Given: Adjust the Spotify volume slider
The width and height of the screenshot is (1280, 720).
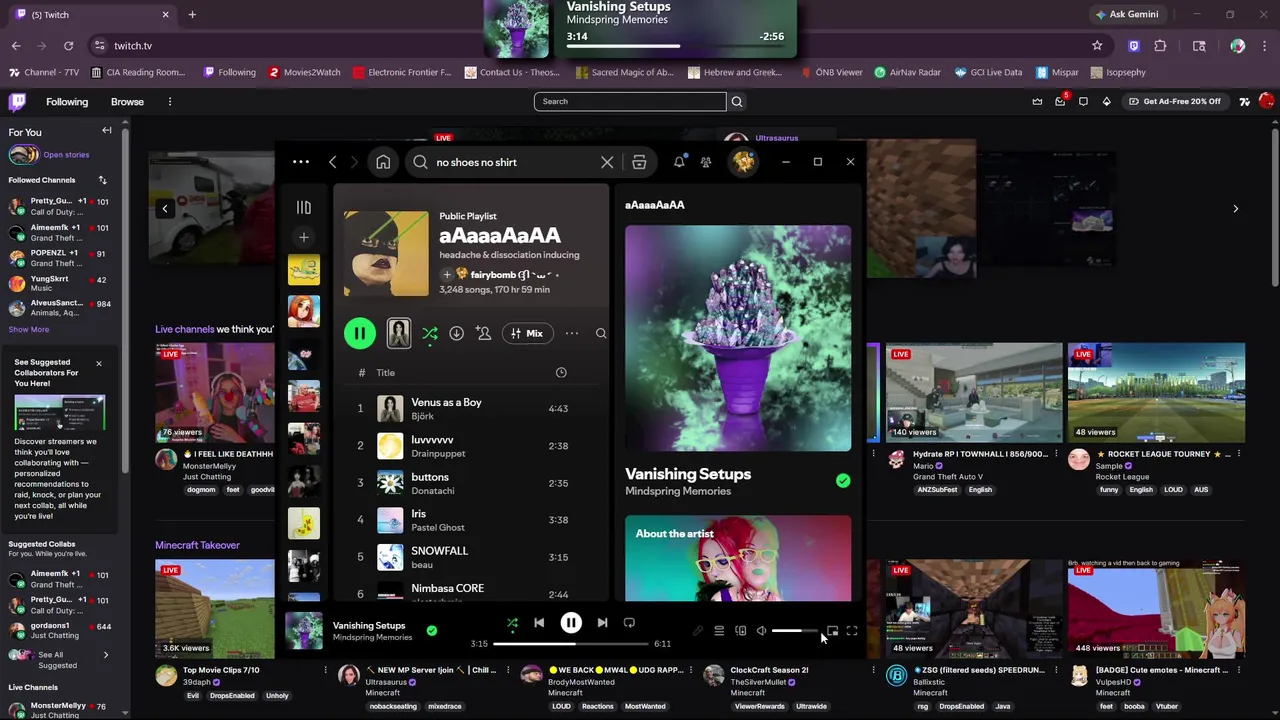Looking at the screenshot, I should (x=796, y=631).
